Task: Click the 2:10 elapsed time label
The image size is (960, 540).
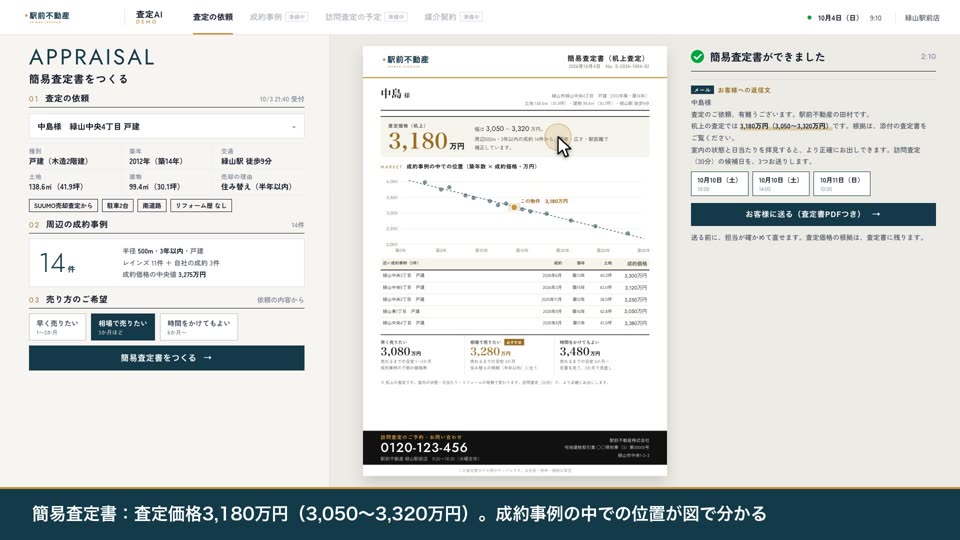Action: (x=928, y=56)
